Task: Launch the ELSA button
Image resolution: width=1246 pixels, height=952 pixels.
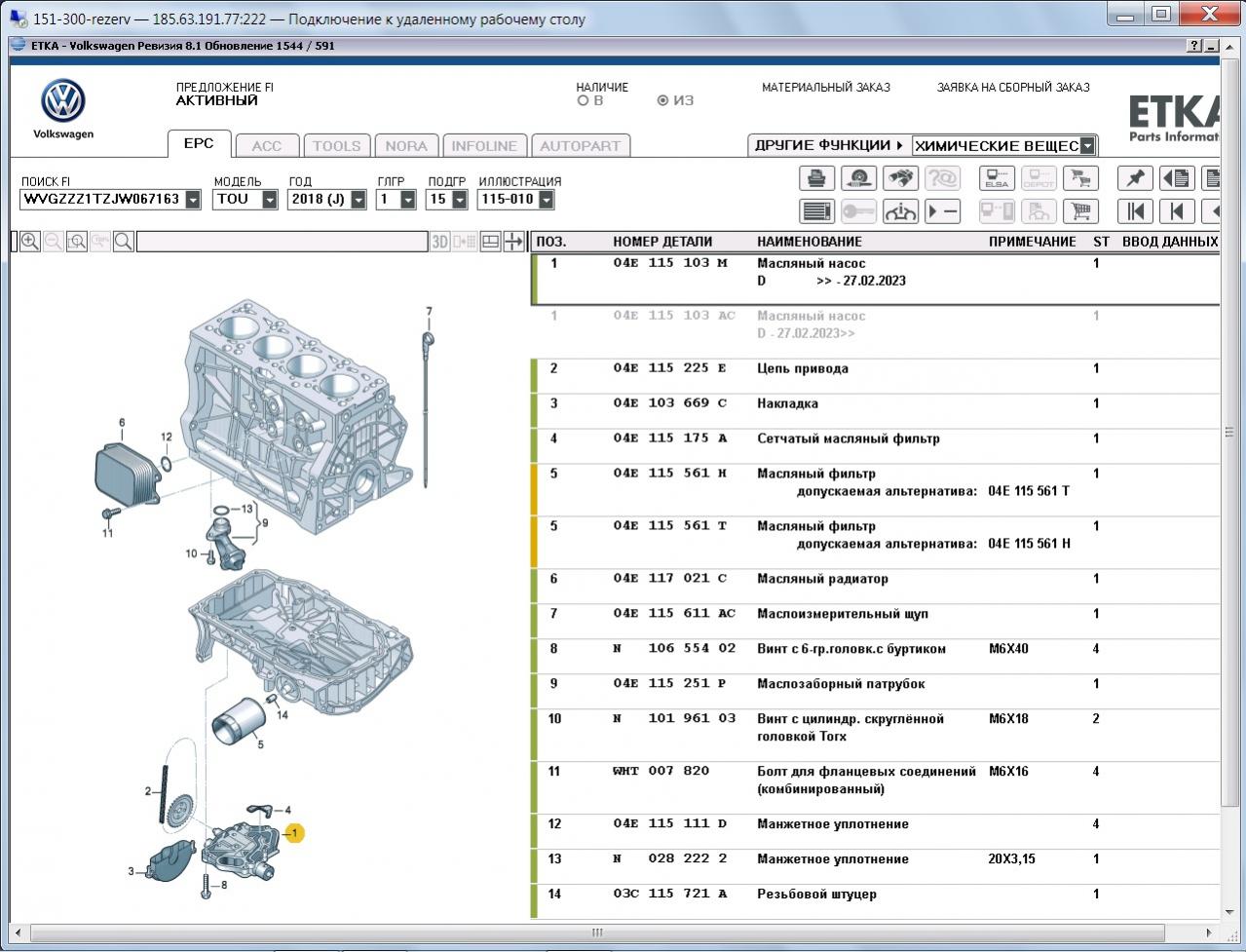Action: point(997,178)
